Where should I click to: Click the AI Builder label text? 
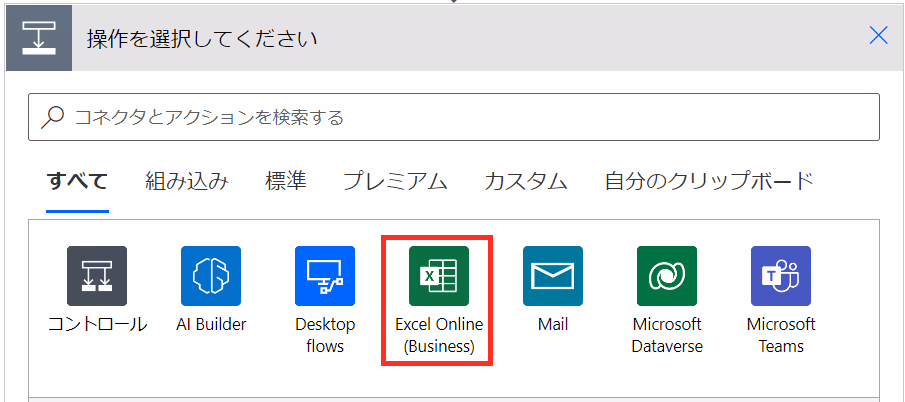pos(211,324)
